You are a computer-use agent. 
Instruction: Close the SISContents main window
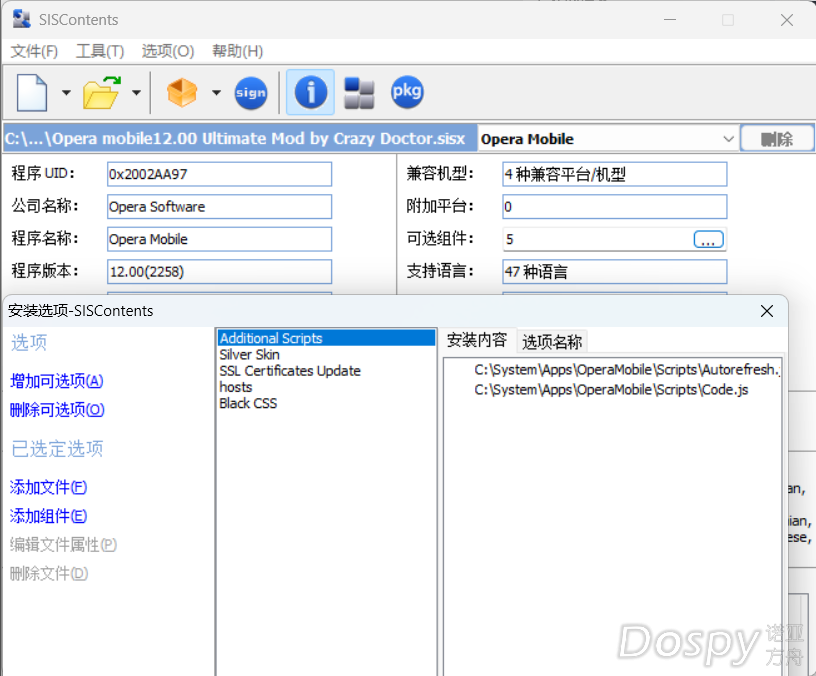point(787,20)
